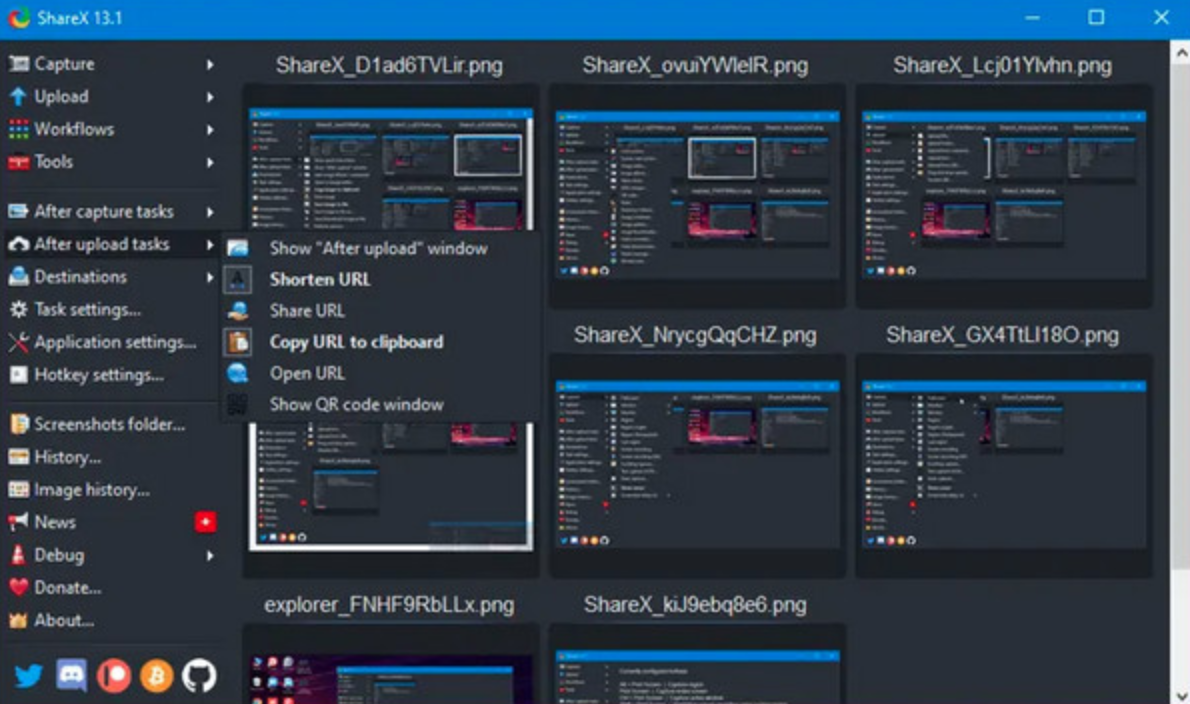Toggle the Share URL icon

click(238, 310)
